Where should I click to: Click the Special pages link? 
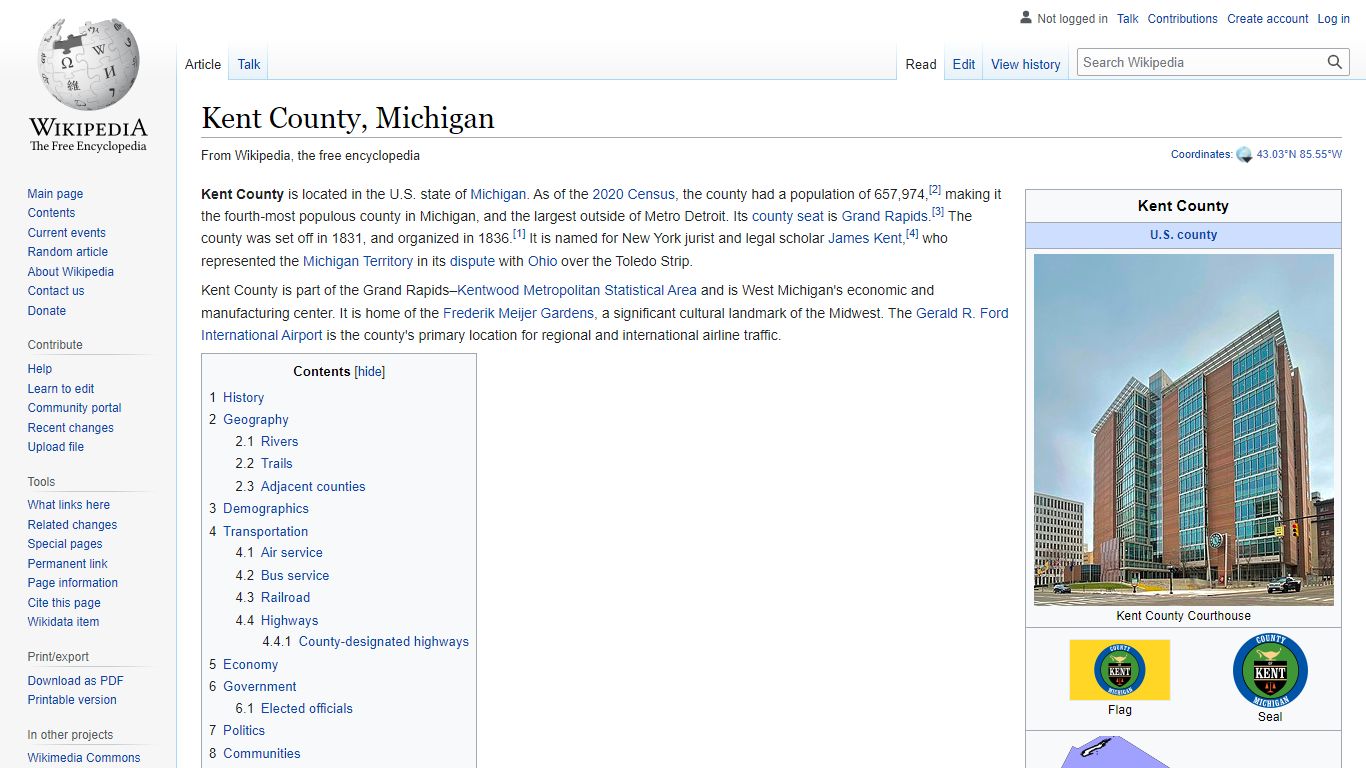65,544
